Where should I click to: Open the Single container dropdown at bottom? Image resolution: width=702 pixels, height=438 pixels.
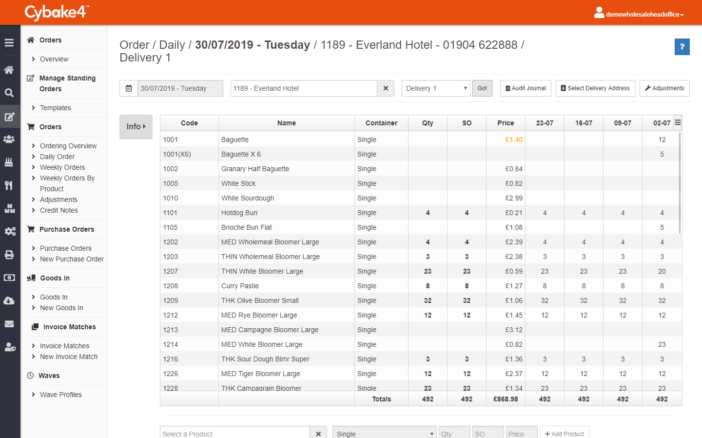point(384,434)
